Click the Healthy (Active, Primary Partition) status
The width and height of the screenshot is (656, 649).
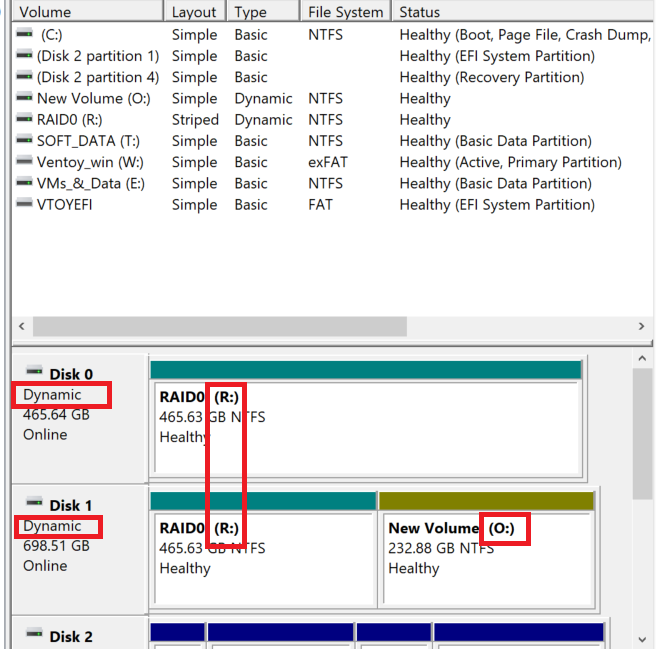pyautogui.click(x=510, y=162)
